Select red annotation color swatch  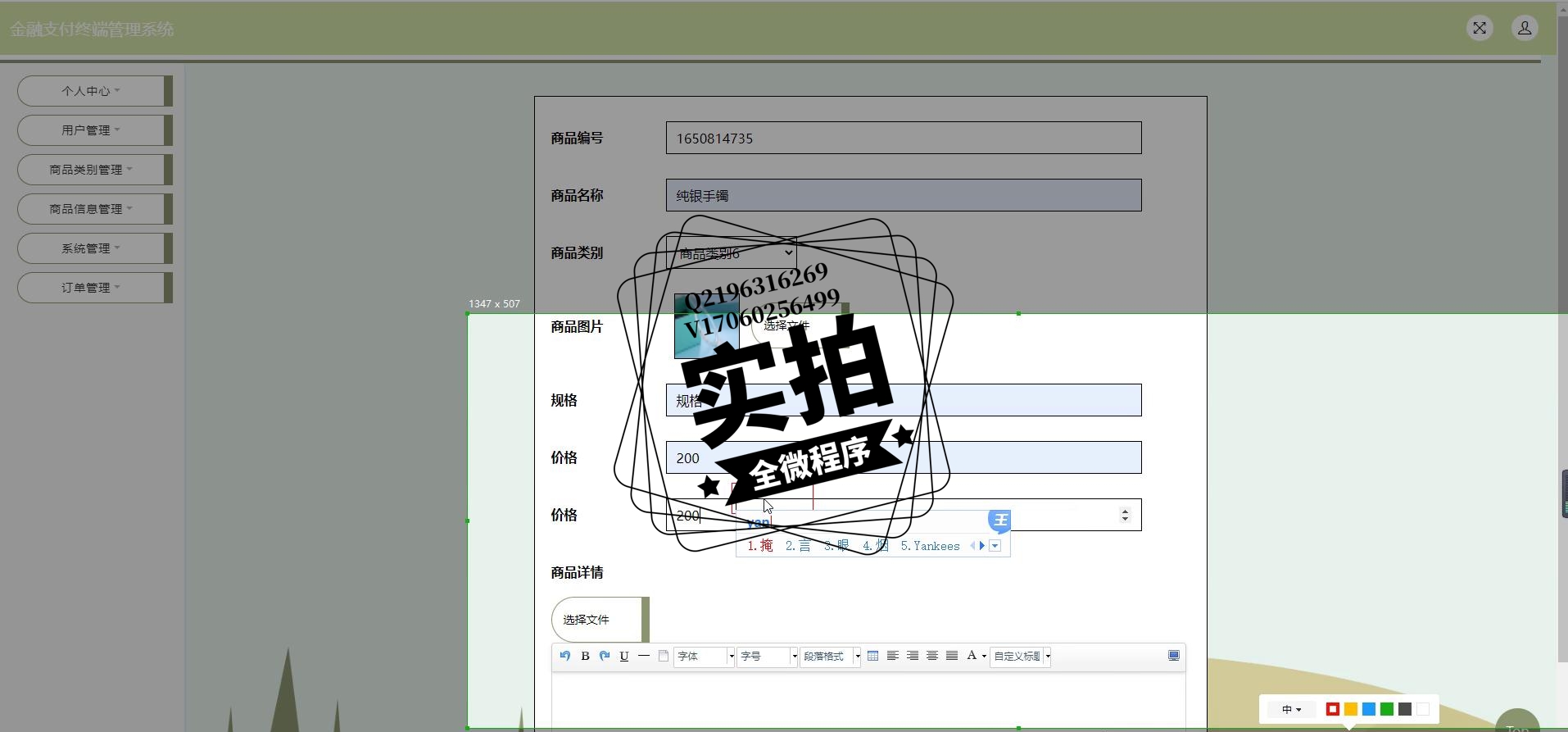pos(1333,709)
